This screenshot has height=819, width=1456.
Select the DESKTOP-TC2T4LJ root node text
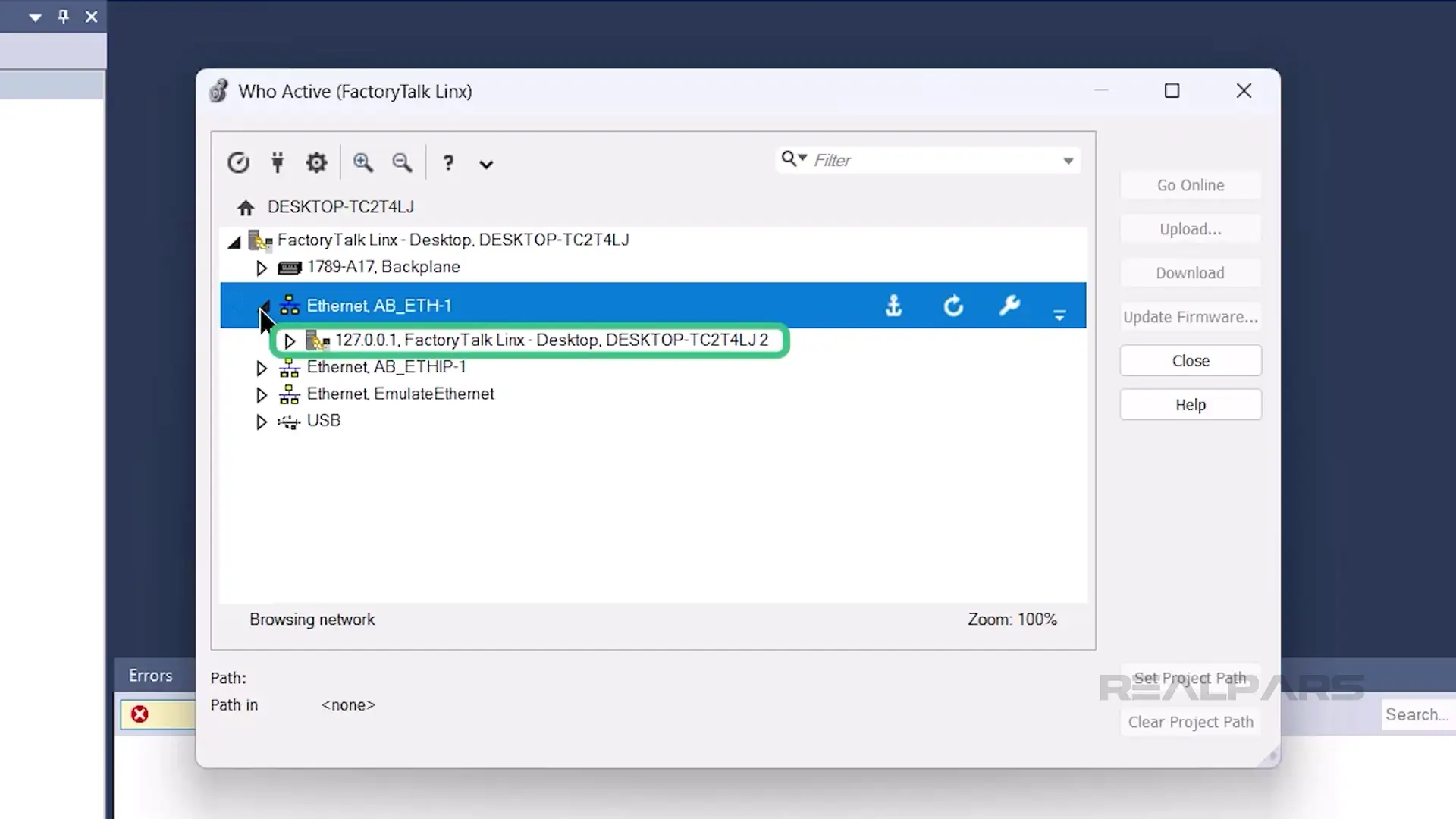click(x=340, y=206)
